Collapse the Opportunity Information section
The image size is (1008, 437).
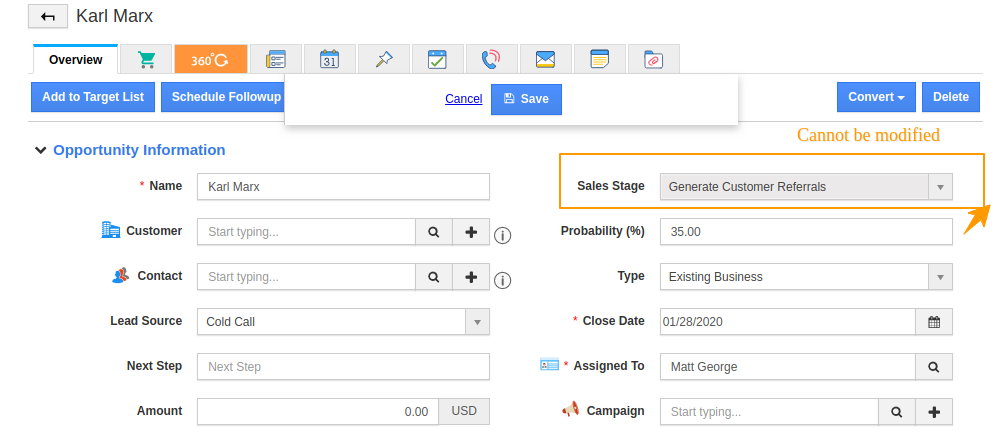tap(40, 151)
